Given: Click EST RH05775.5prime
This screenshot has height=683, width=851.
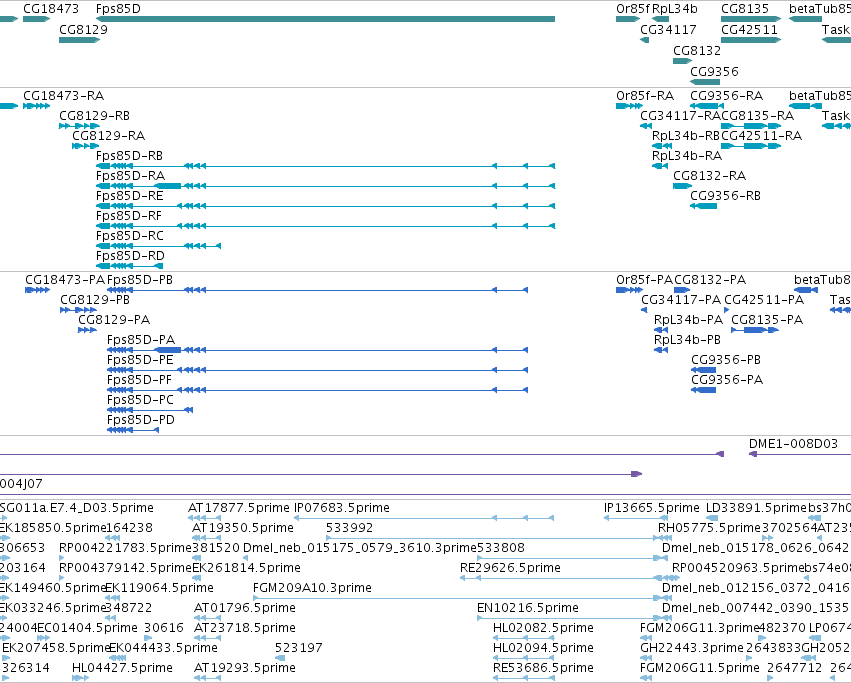Looking at the screenshot, I should point(709,528).
